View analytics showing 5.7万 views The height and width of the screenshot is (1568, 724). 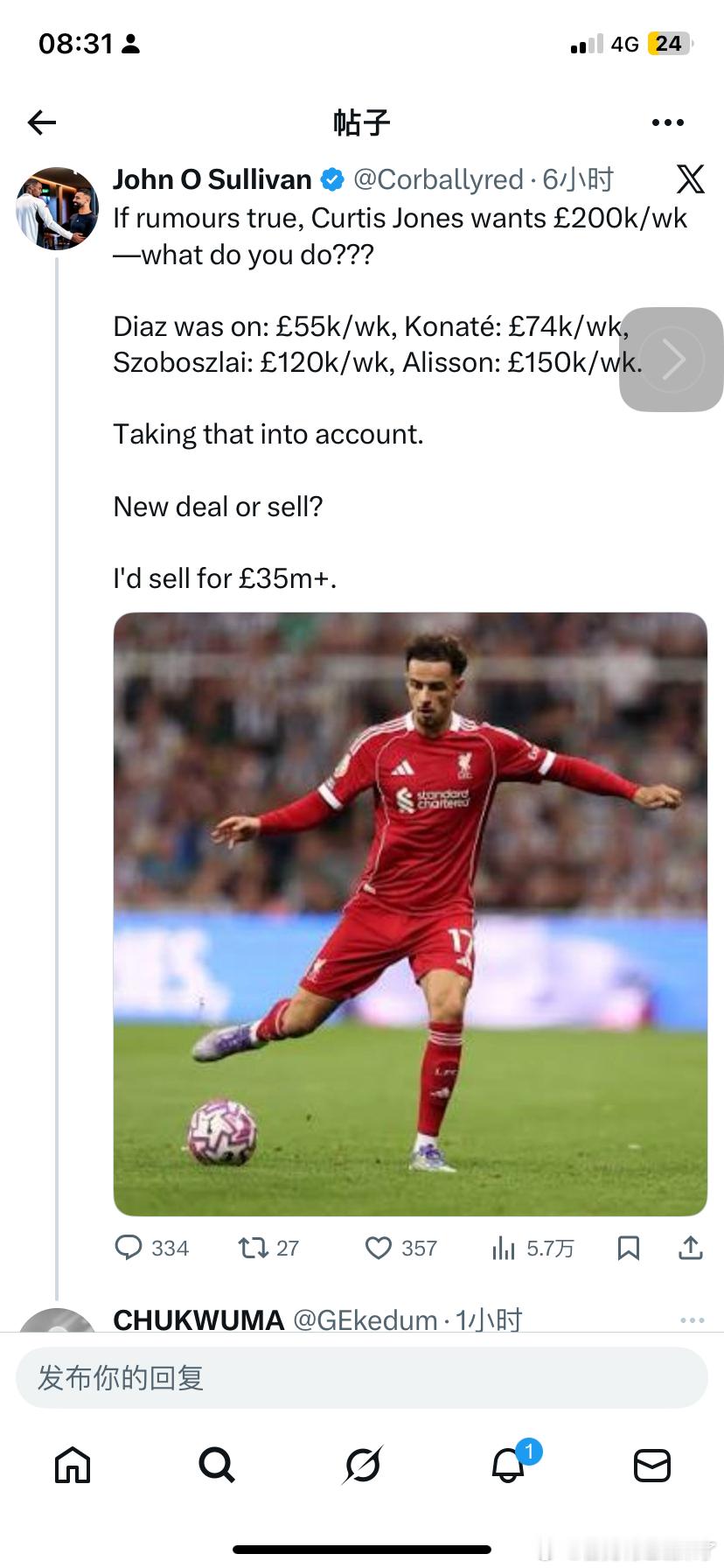tap(504, 1247)
